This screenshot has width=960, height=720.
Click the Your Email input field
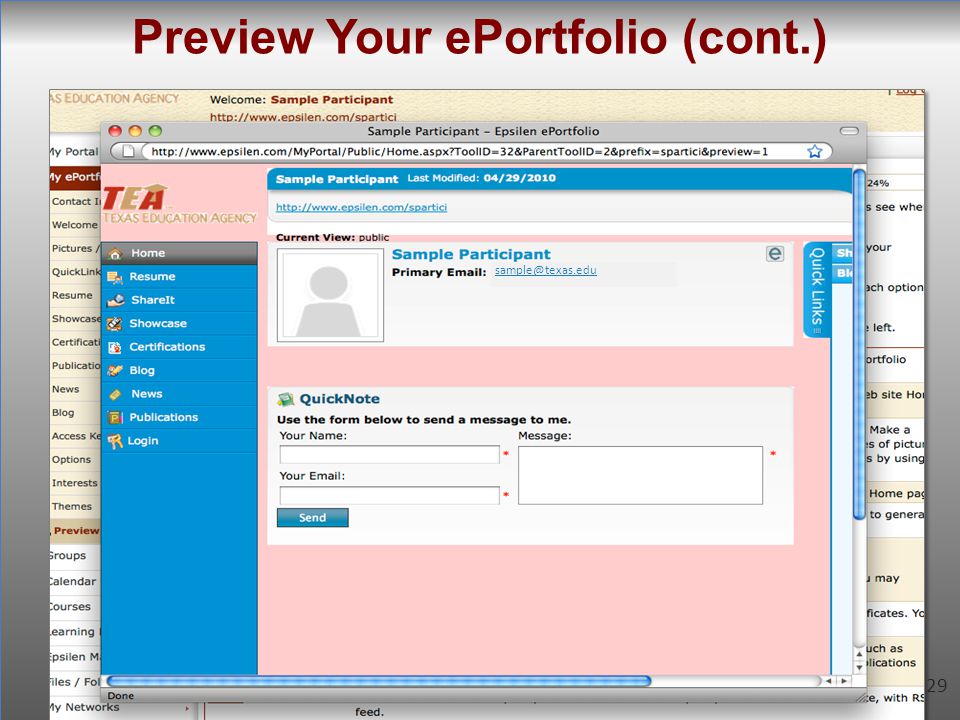[x=389, y=495]
